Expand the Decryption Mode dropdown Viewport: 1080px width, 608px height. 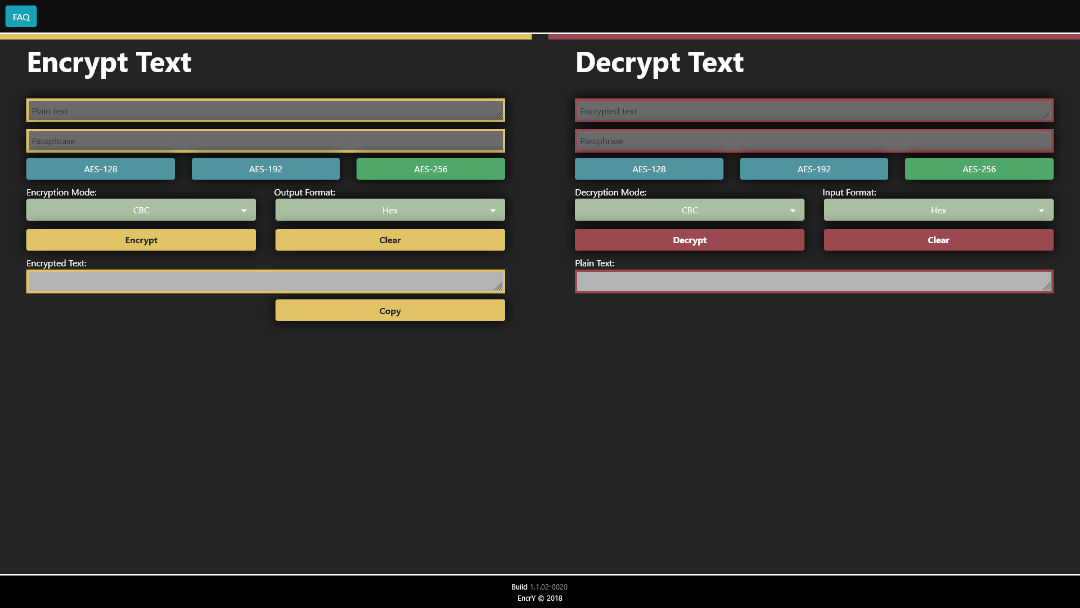coord(689,210)
